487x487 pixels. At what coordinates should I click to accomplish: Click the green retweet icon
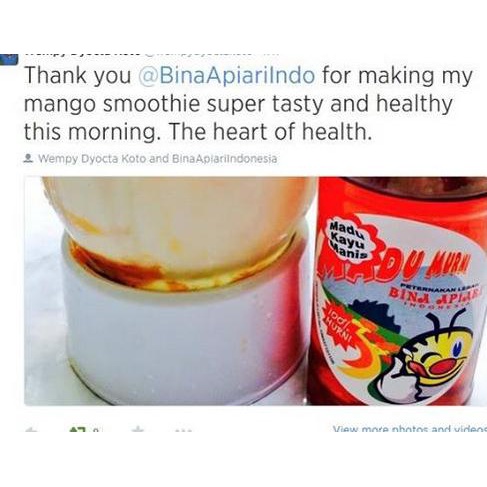(76, 430)
